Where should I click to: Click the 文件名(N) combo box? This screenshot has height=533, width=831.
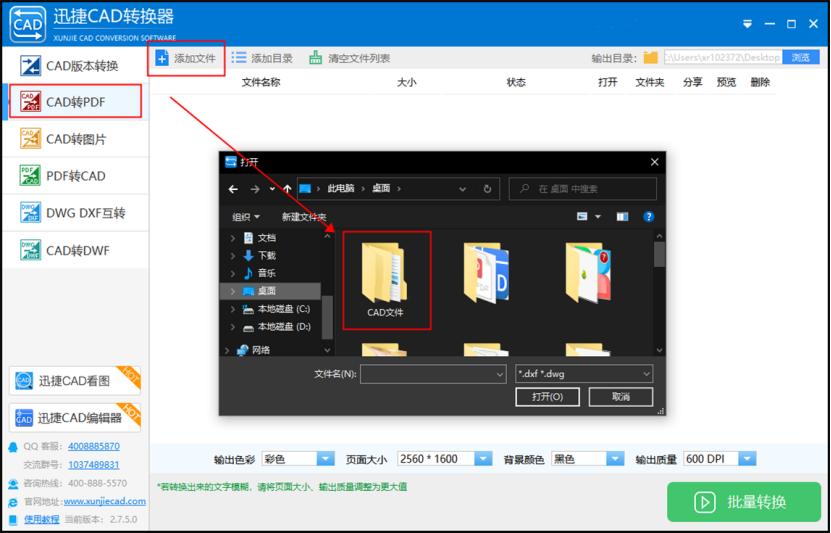tap(433, 374)
